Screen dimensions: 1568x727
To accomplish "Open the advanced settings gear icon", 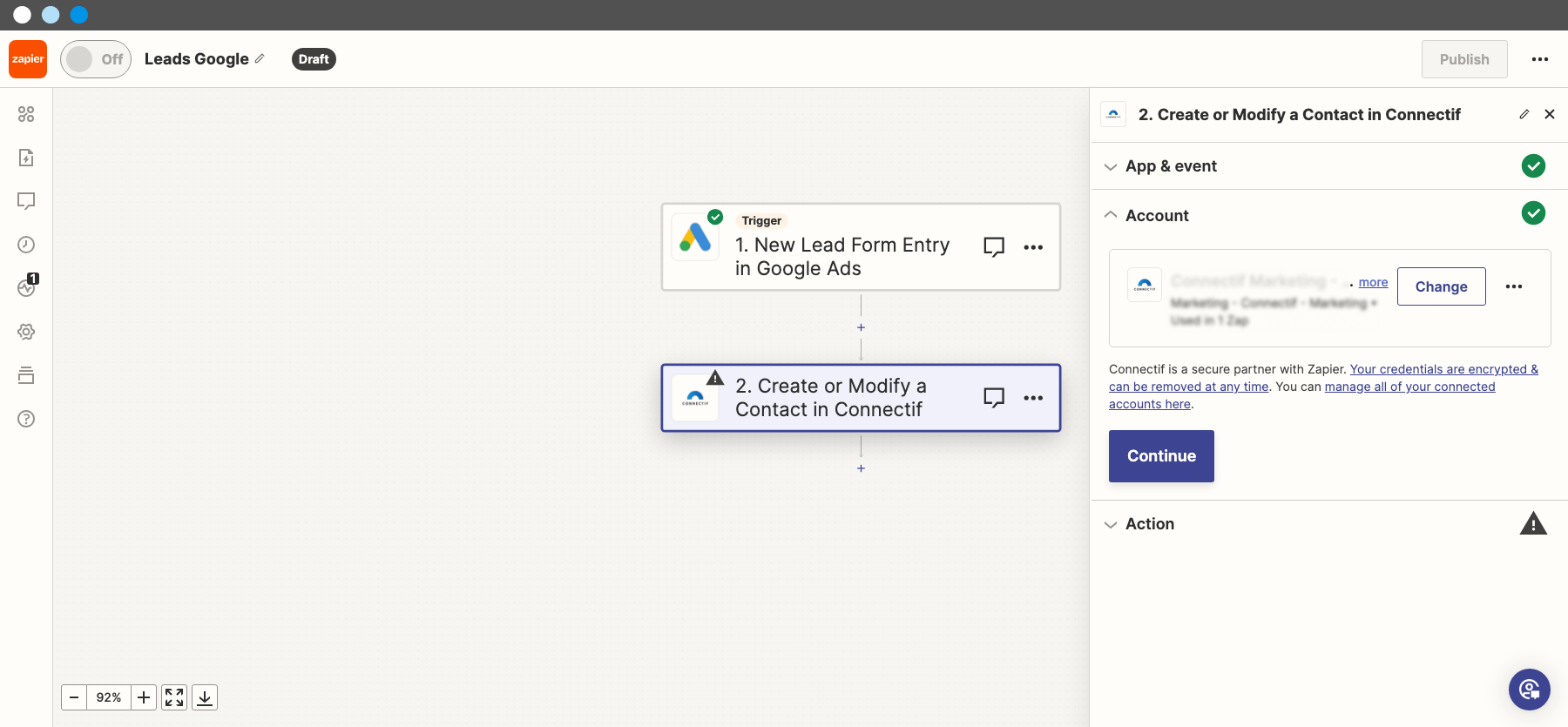I will (x=26, y=332).
